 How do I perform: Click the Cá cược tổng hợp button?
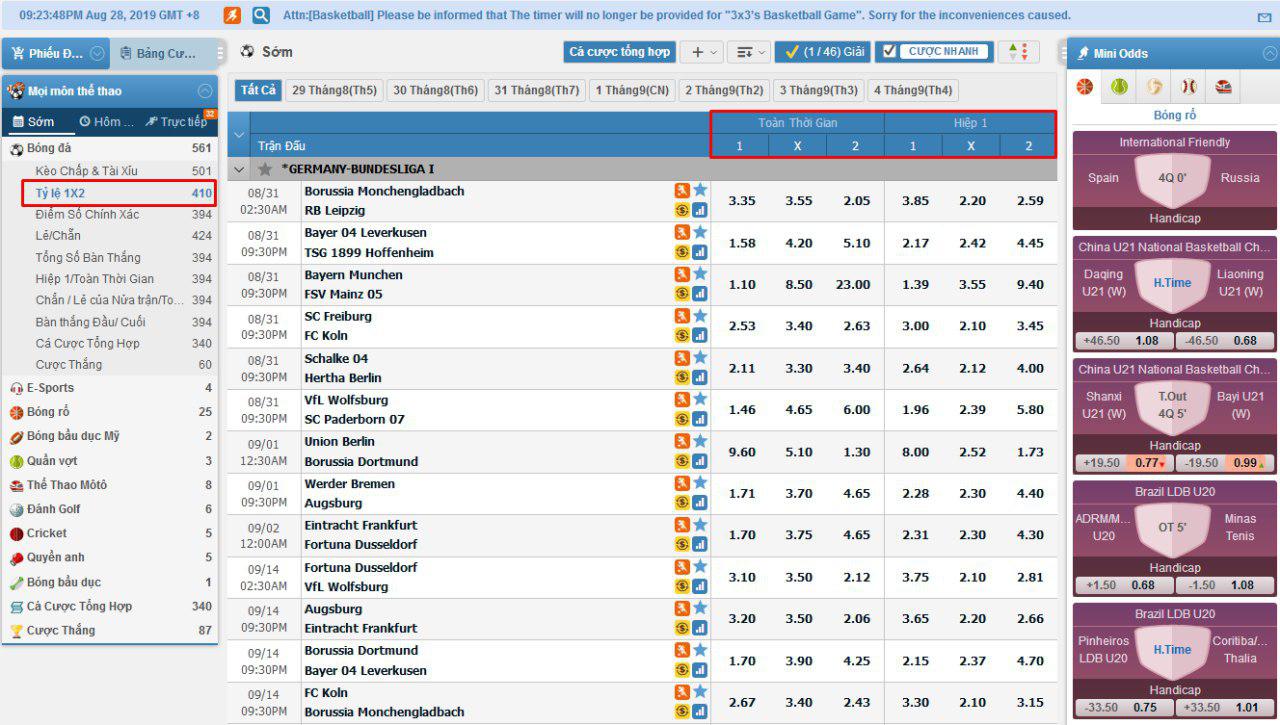619,52
